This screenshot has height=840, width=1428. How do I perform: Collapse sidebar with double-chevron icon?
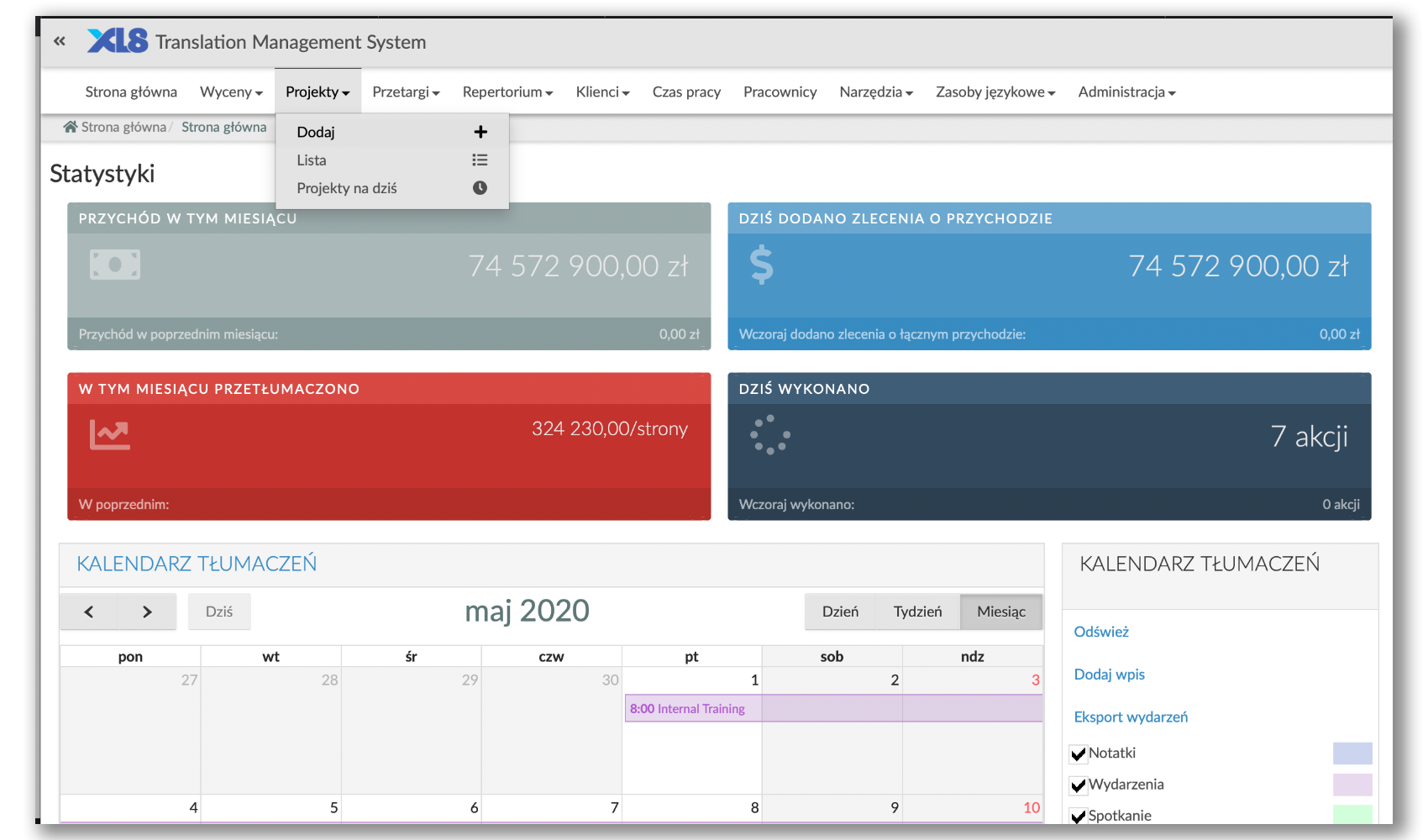point(59,40)
